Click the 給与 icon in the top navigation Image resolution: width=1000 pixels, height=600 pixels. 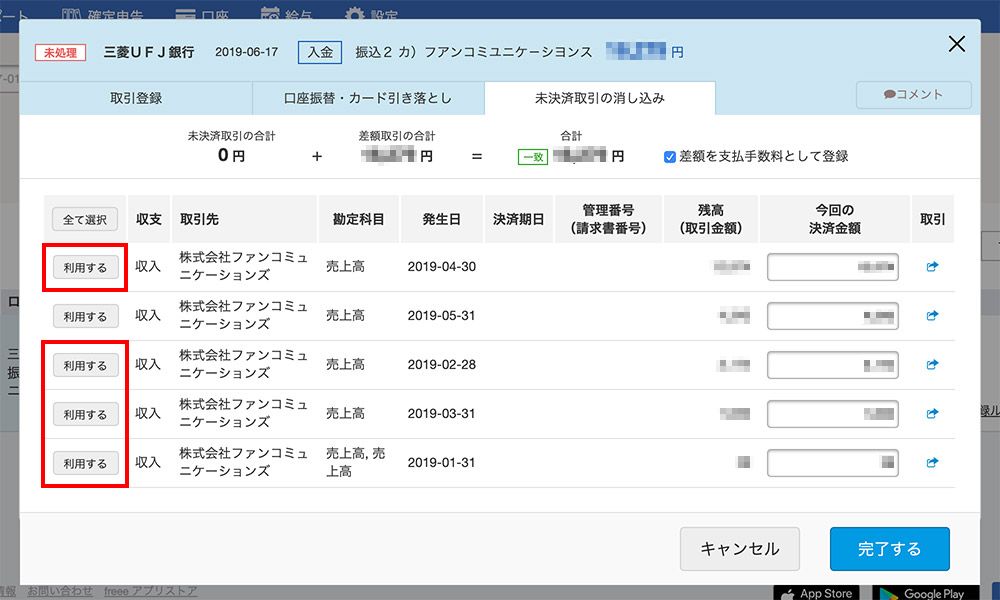click(x=270, y=14)
